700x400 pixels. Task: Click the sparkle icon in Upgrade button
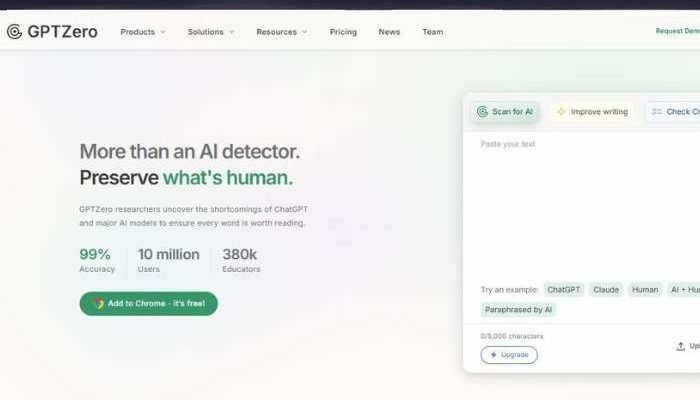[494, 355]
